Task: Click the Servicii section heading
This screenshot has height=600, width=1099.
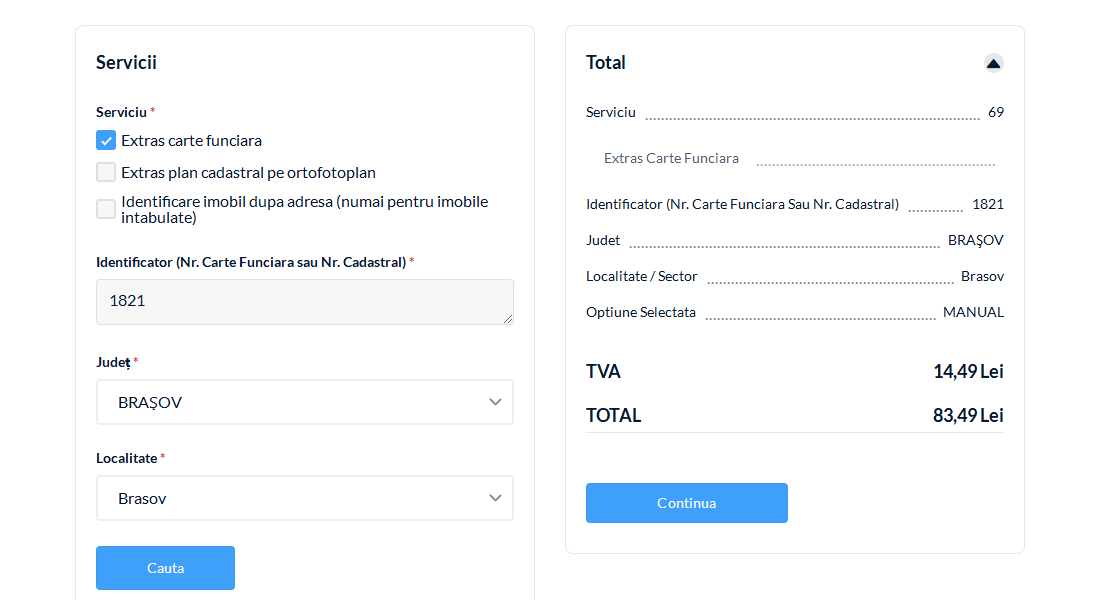Action: point(126,63)
